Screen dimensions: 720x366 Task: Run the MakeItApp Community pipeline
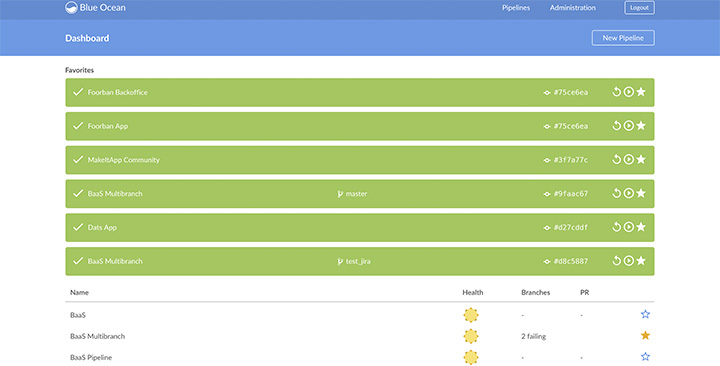pos(629,159)
